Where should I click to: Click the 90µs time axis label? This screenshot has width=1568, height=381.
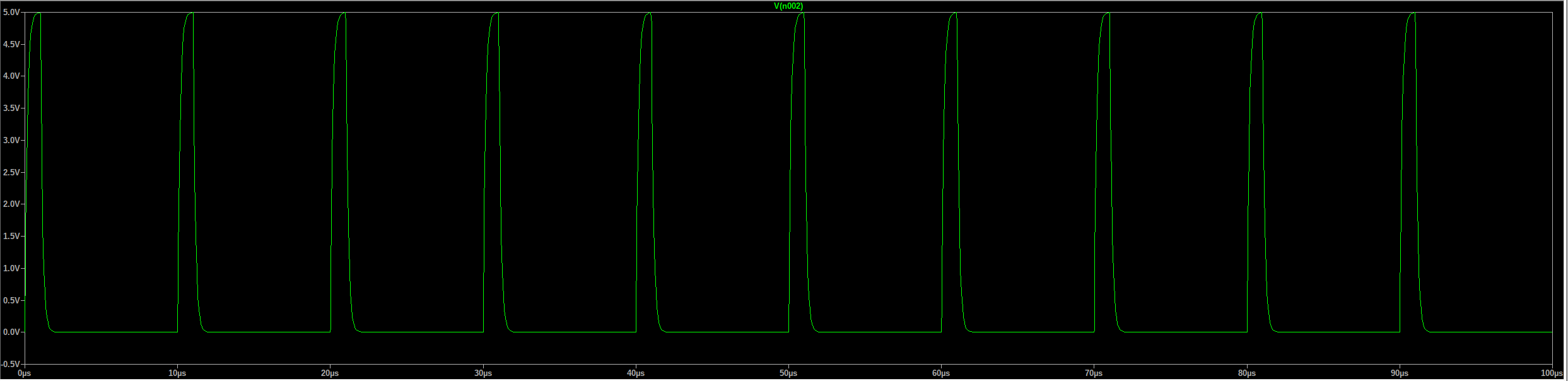(1400, 373)
